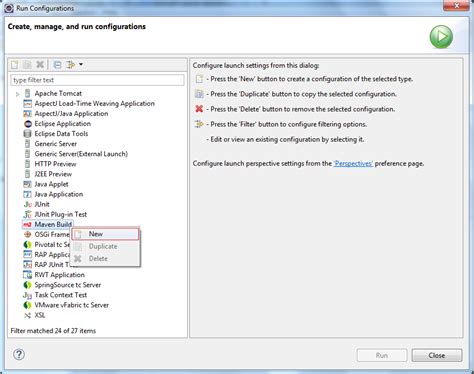Expand the Apache Tomcat tree node
Image resolution: width=474 pixels, height=374 pixels.
[x=17, y=94]
